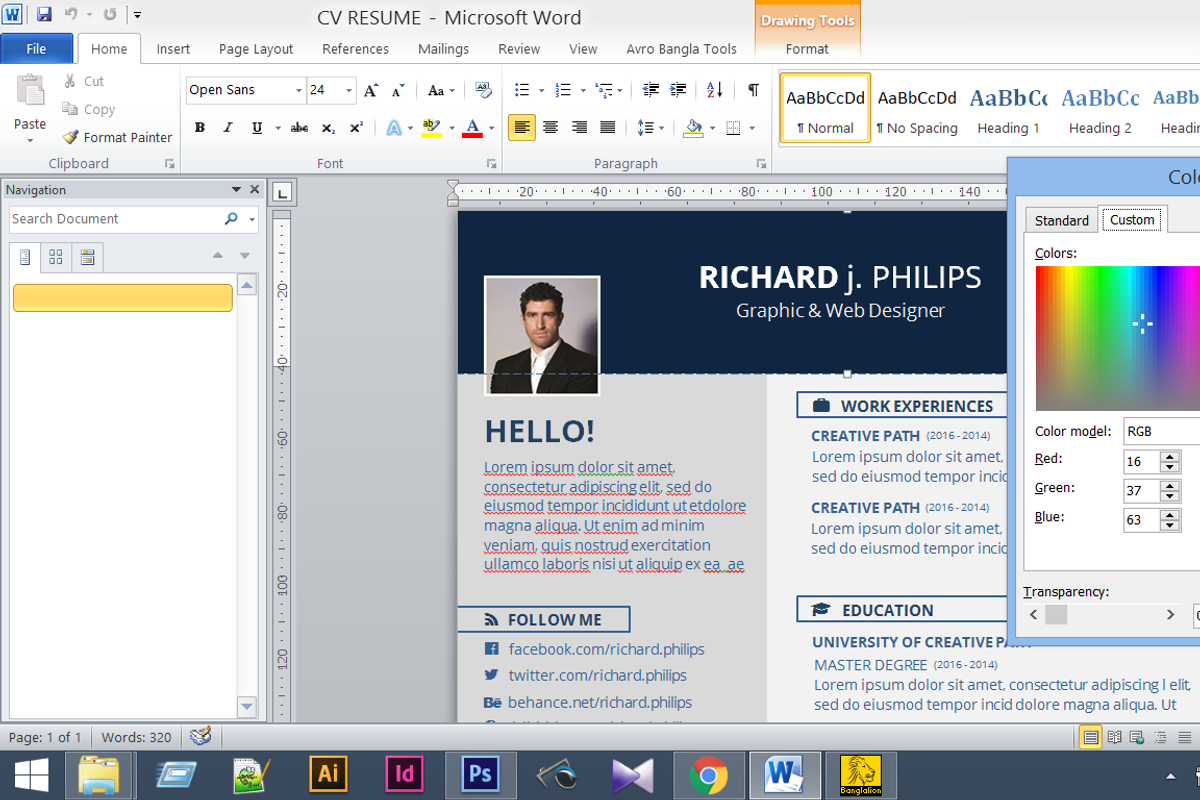The image size is (1200, 800).
Task: Click the Save icon in quick access toolbar
Action: tap(44, 15)
